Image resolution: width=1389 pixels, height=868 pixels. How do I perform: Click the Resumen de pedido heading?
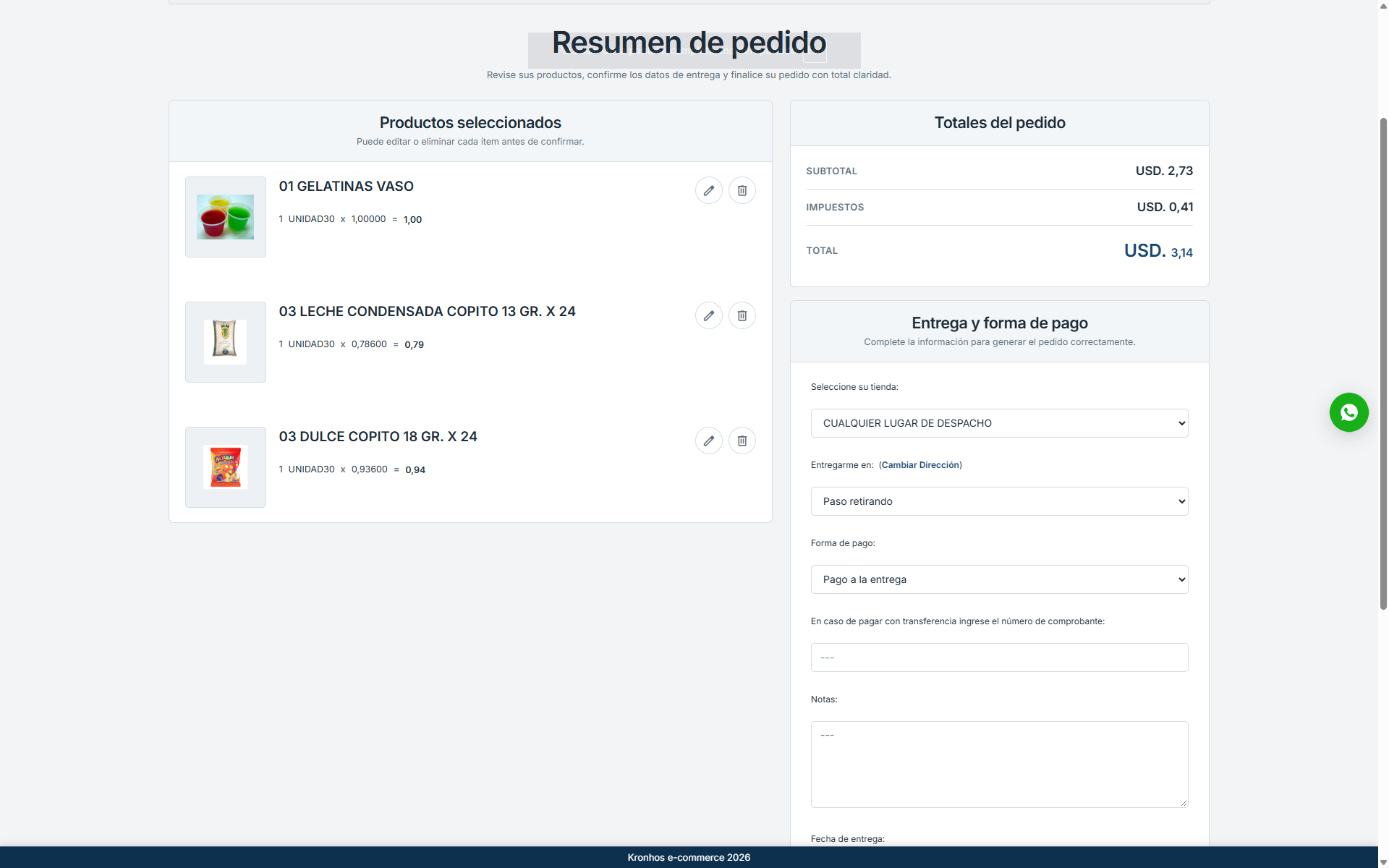pos(689,43)
